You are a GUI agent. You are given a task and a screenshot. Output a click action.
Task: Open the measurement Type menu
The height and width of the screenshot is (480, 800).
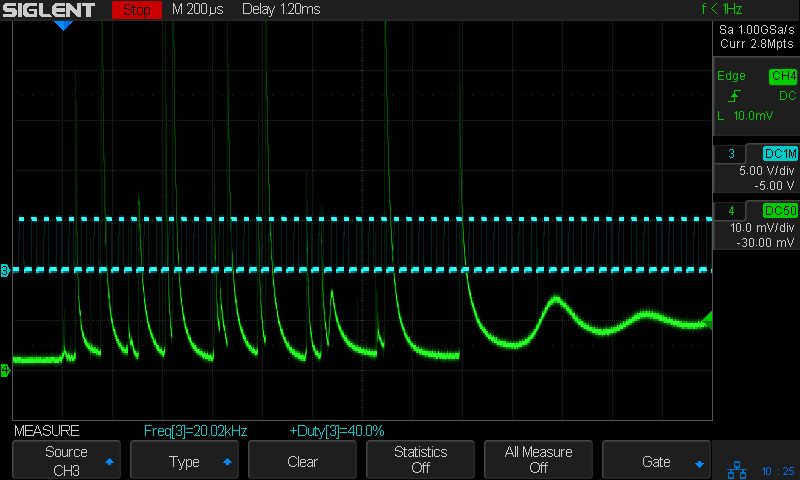pos(184,461)
